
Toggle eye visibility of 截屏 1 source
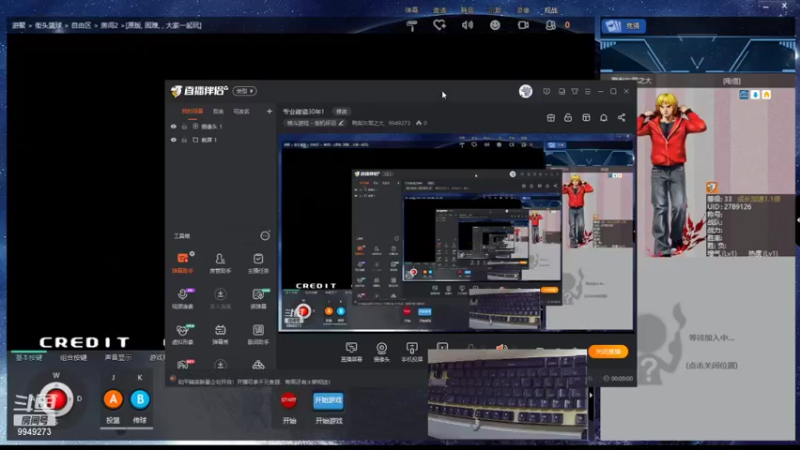pyautogui.click(x=173, y=140)
